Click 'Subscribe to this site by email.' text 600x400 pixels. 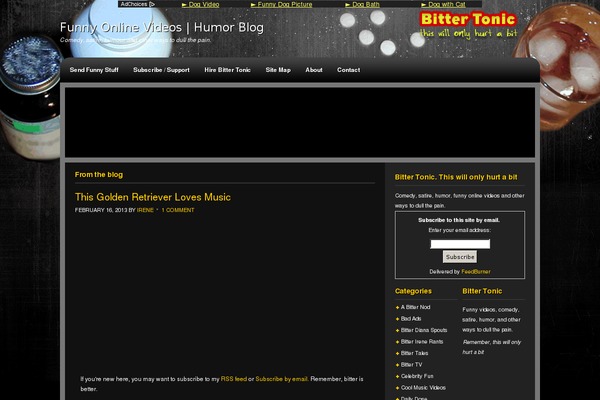[459, 220]
